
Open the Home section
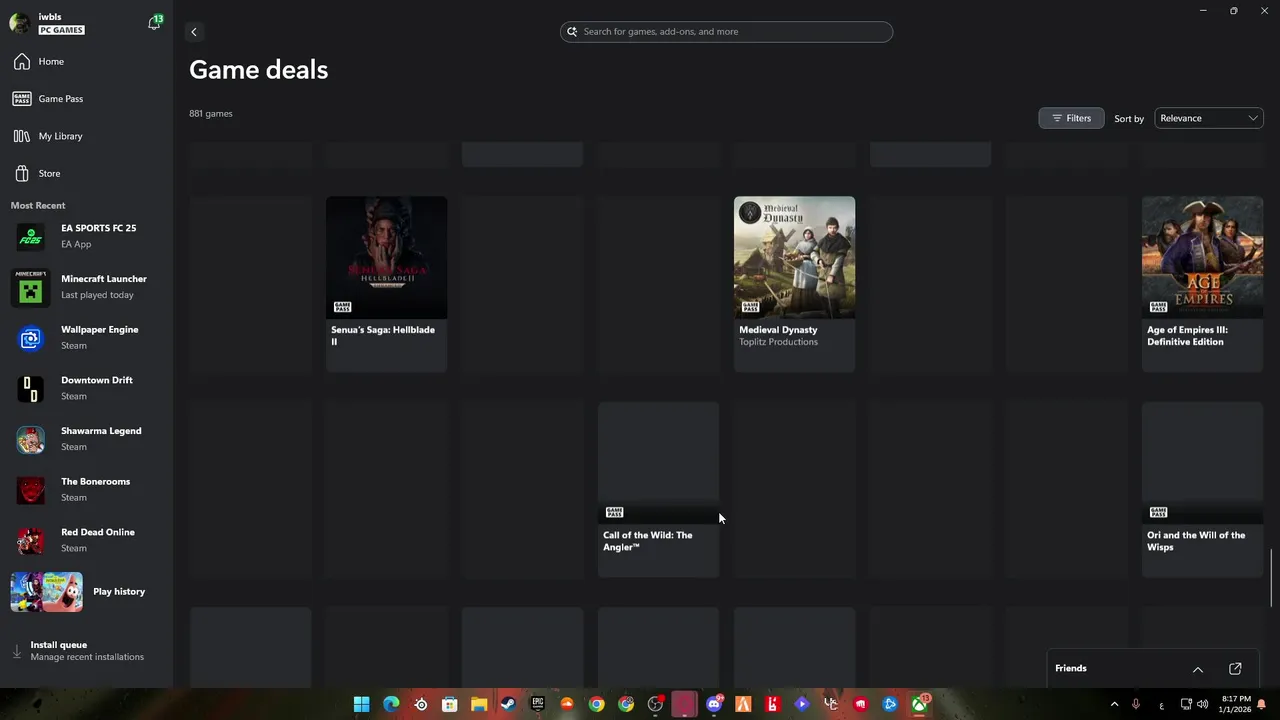tap(86, 62)
